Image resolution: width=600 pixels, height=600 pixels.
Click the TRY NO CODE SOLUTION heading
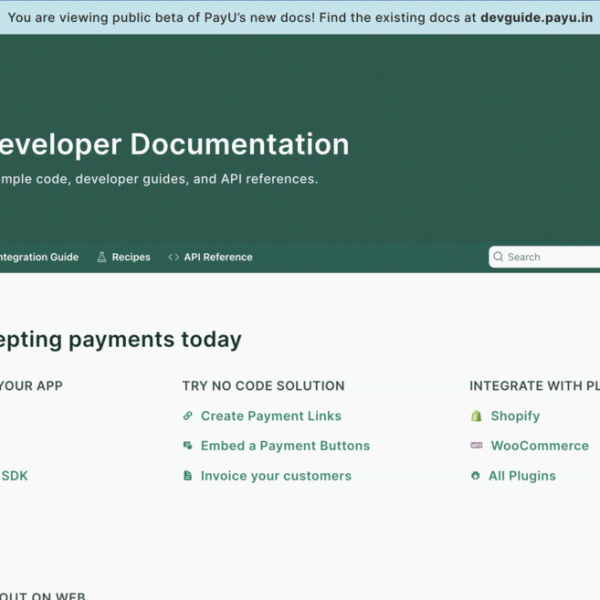[x=263, y=386]
